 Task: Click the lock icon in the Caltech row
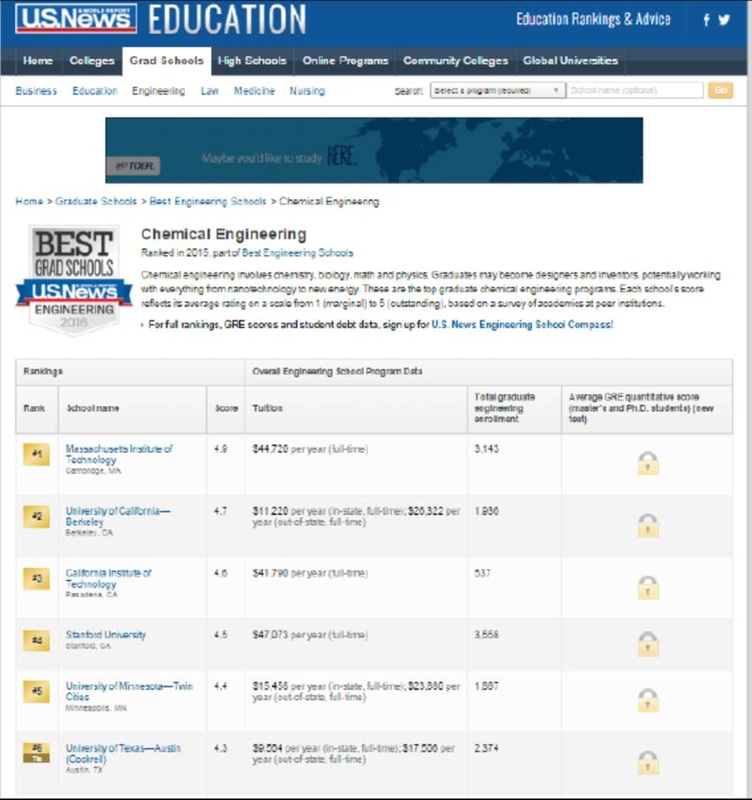[648, 587]
